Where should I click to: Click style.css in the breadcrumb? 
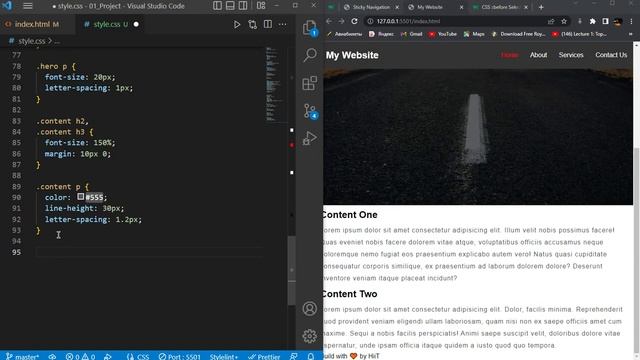32,41
